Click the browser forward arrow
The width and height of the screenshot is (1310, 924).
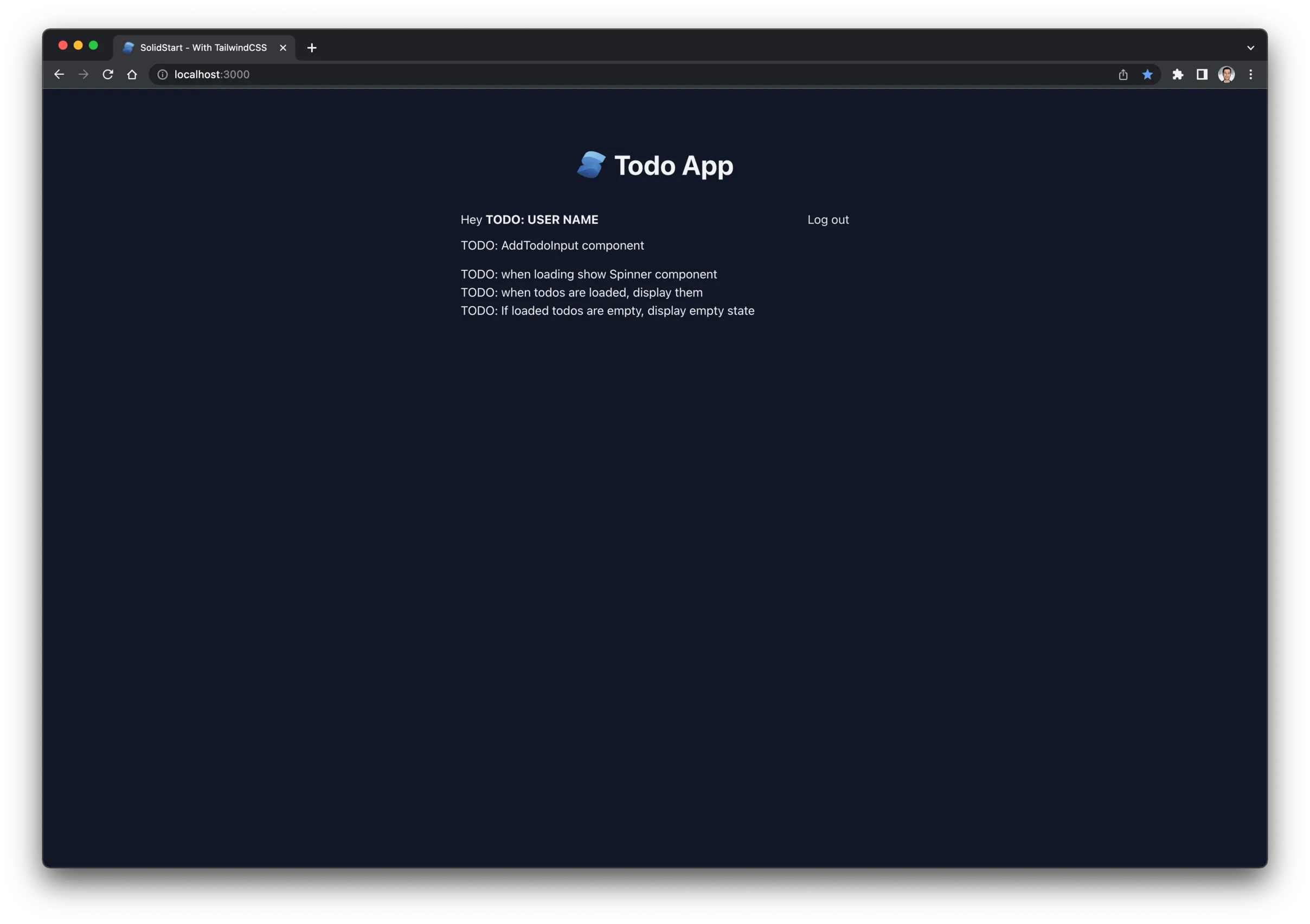(x=84, y=75)
